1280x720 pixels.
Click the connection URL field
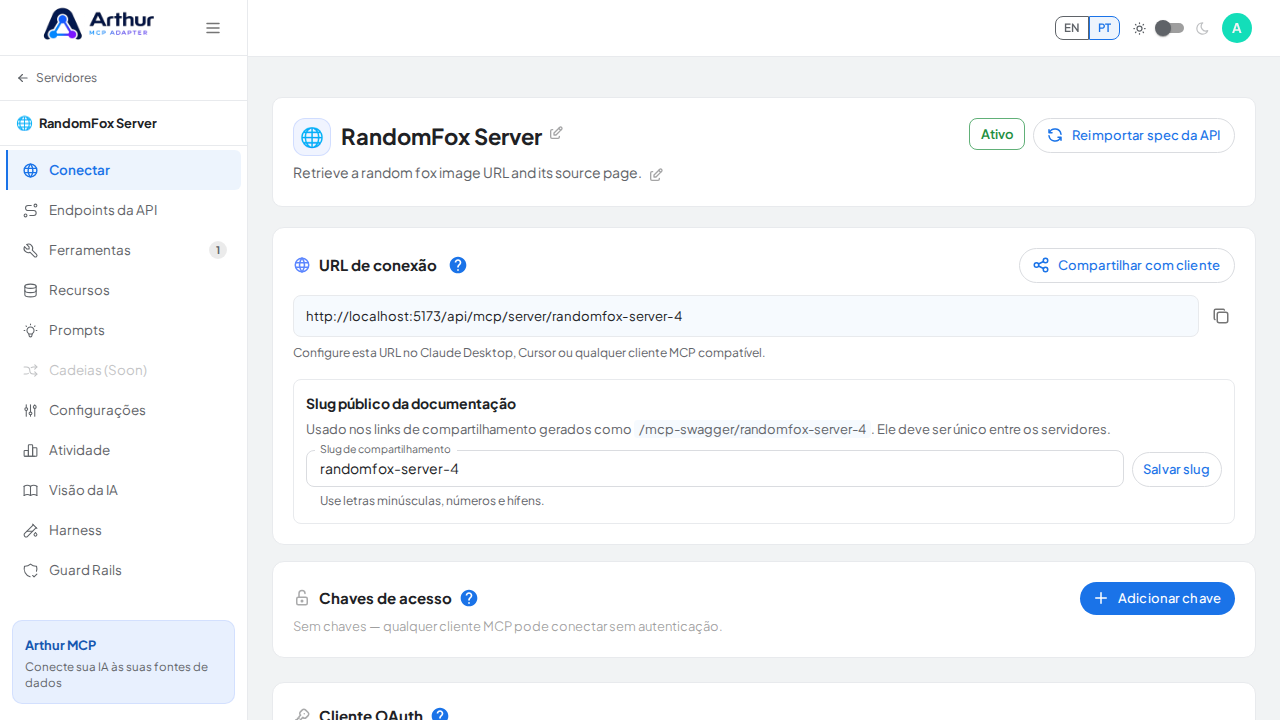point(746,316)
